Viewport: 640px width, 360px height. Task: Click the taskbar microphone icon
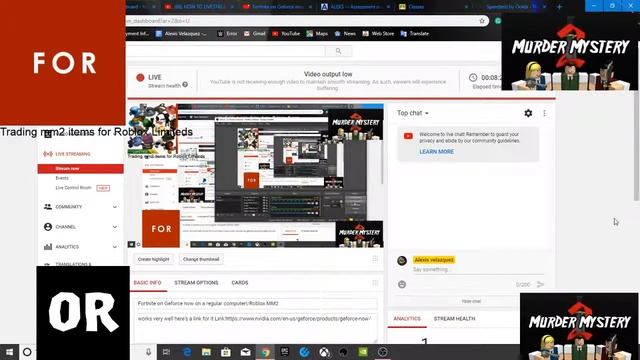[x=149, y=352]
